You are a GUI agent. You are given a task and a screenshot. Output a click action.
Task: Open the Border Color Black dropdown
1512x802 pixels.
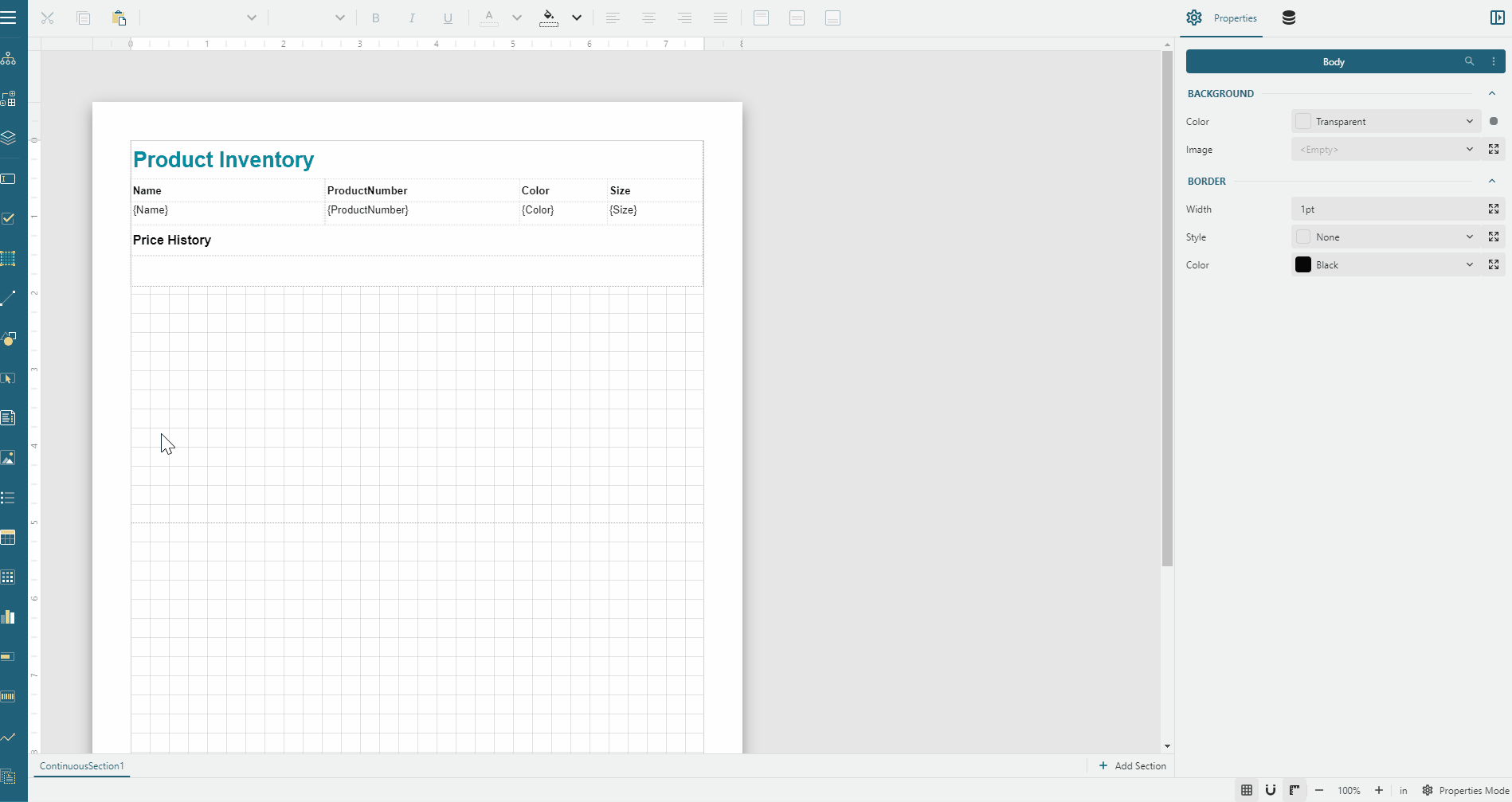point(1386,264)
